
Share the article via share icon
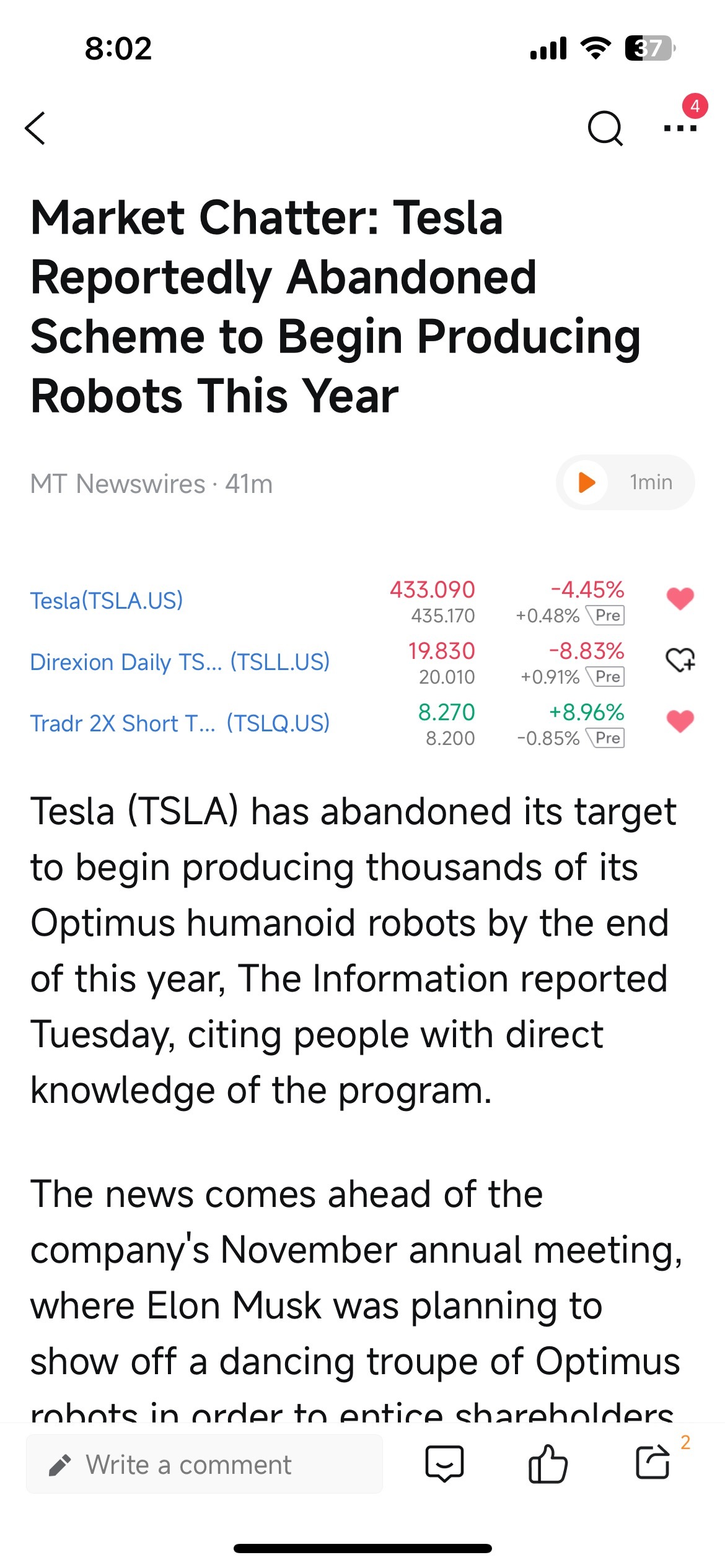pos(653,1463)
